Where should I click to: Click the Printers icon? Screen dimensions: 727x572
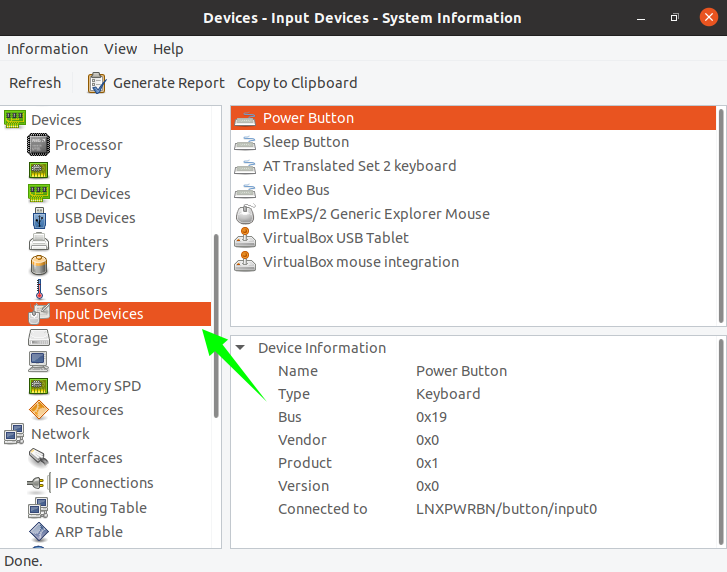click(39, 242)
